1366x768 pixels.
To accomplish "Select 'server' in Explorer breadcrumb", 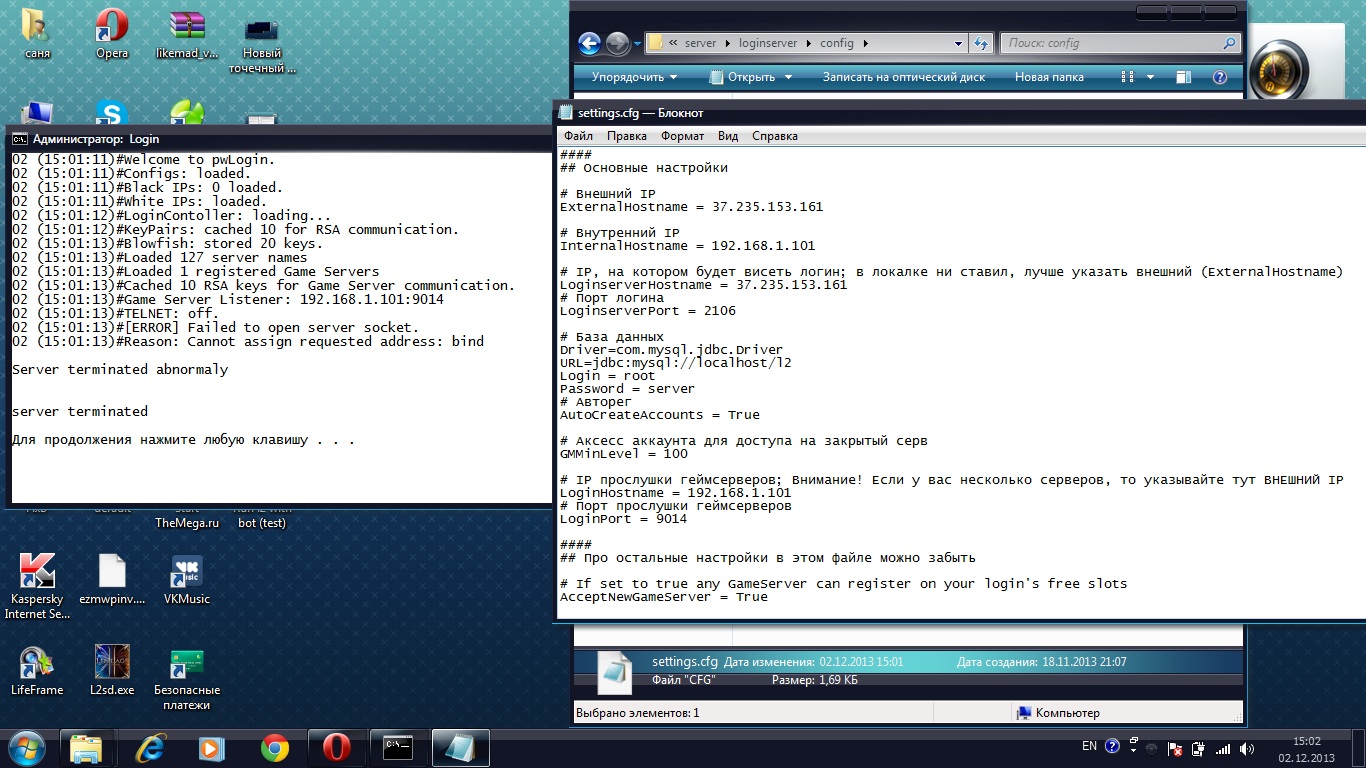I will click(x=700, y=43).
